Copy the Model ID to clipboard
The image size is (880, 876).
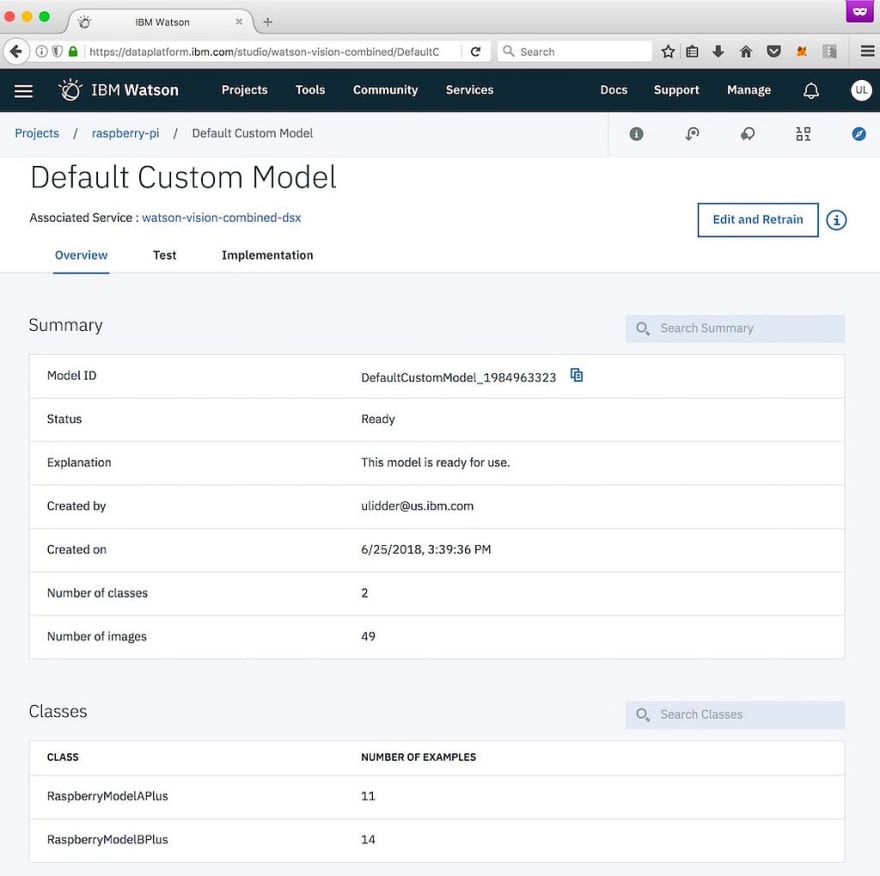click(x=576, y=375)
